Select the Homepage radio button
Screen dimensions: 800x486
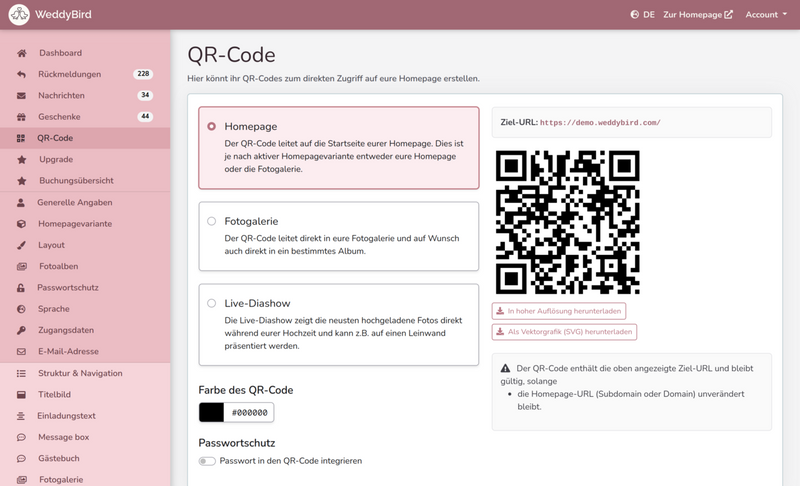(x=211, y=126)
